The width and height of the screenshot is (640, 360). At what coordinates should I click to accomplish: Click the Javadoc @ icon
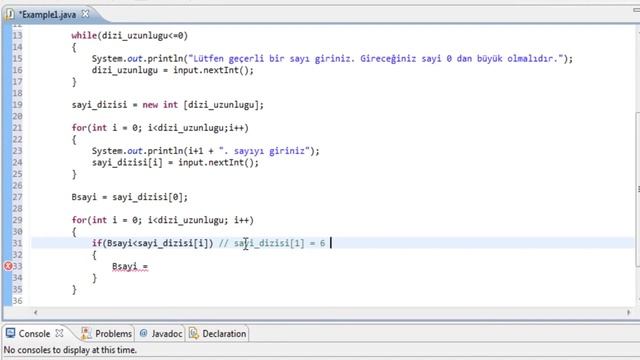[143, 333]
